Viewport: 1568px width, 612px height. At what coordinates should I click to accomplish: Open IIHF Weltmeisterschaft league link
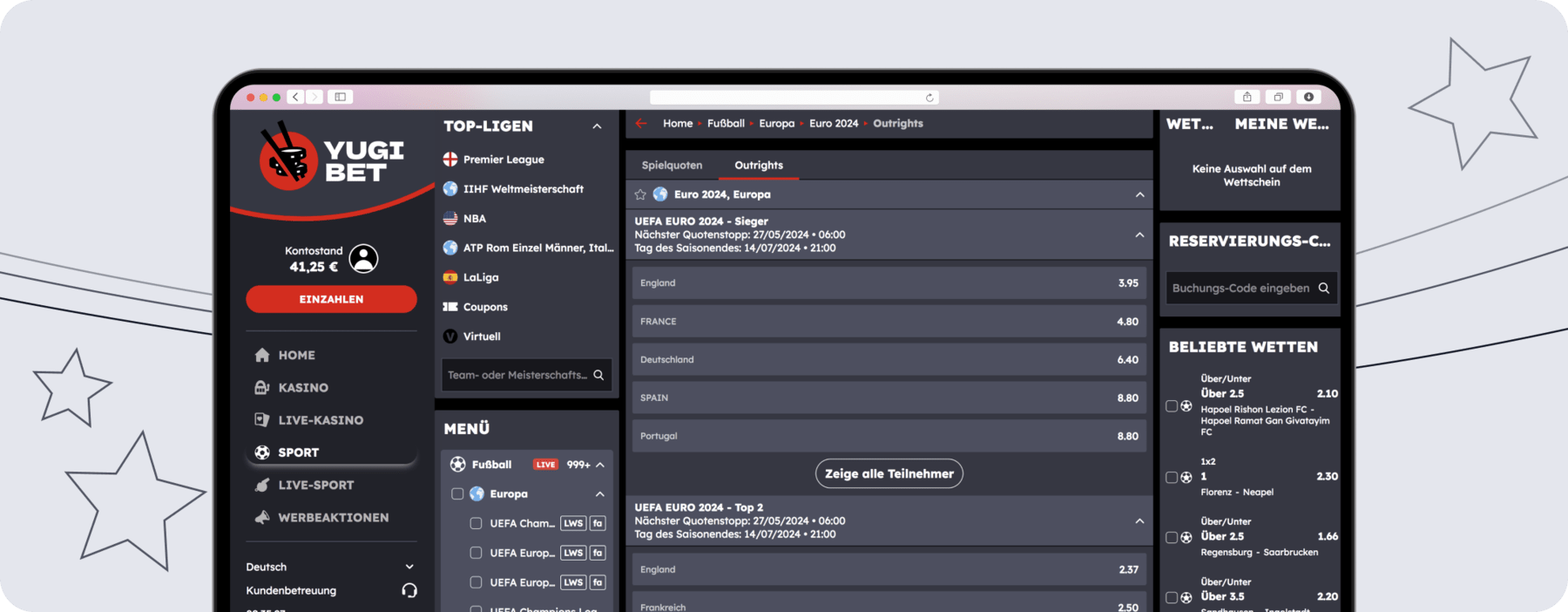point(524,188)
